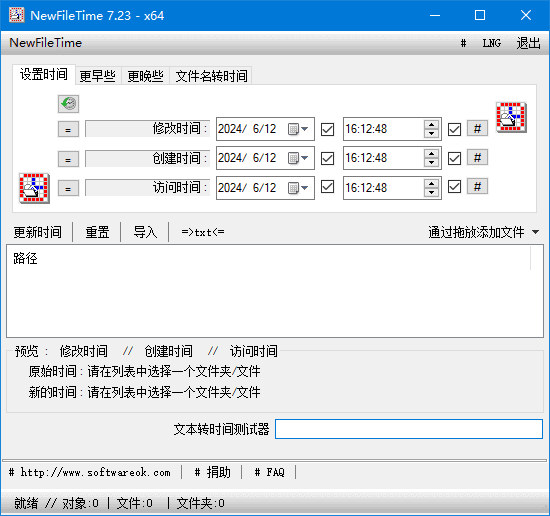Switch to the 设置时间 tab
The height and width of the screenshot is (516, 550).
[x=44, y=74]
